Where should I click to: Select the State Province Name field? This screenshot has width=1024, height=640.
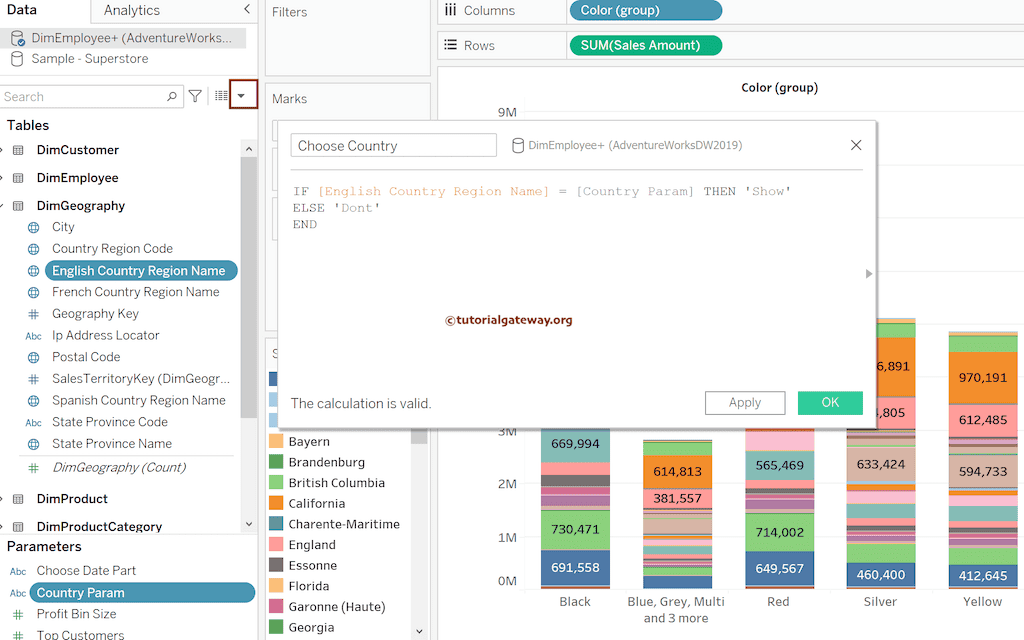click(x=112, y=444)
